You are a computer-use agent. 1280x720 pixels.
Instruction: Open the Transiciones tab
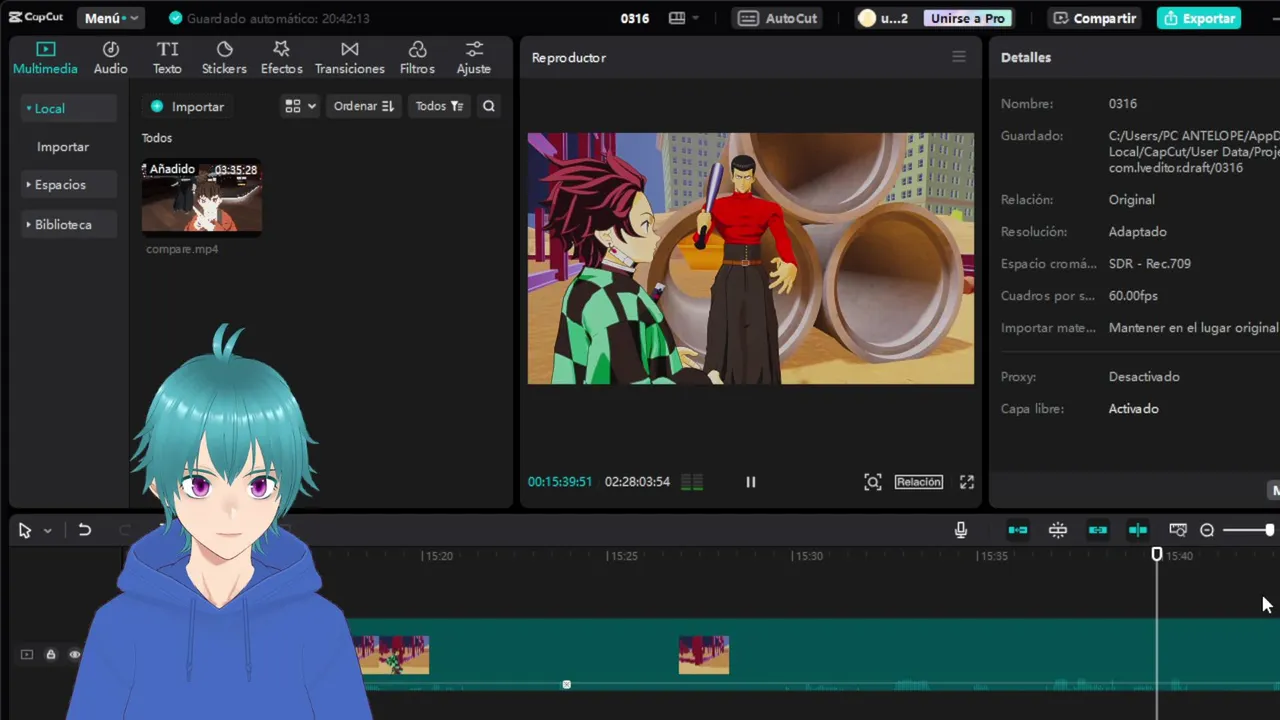349,58
